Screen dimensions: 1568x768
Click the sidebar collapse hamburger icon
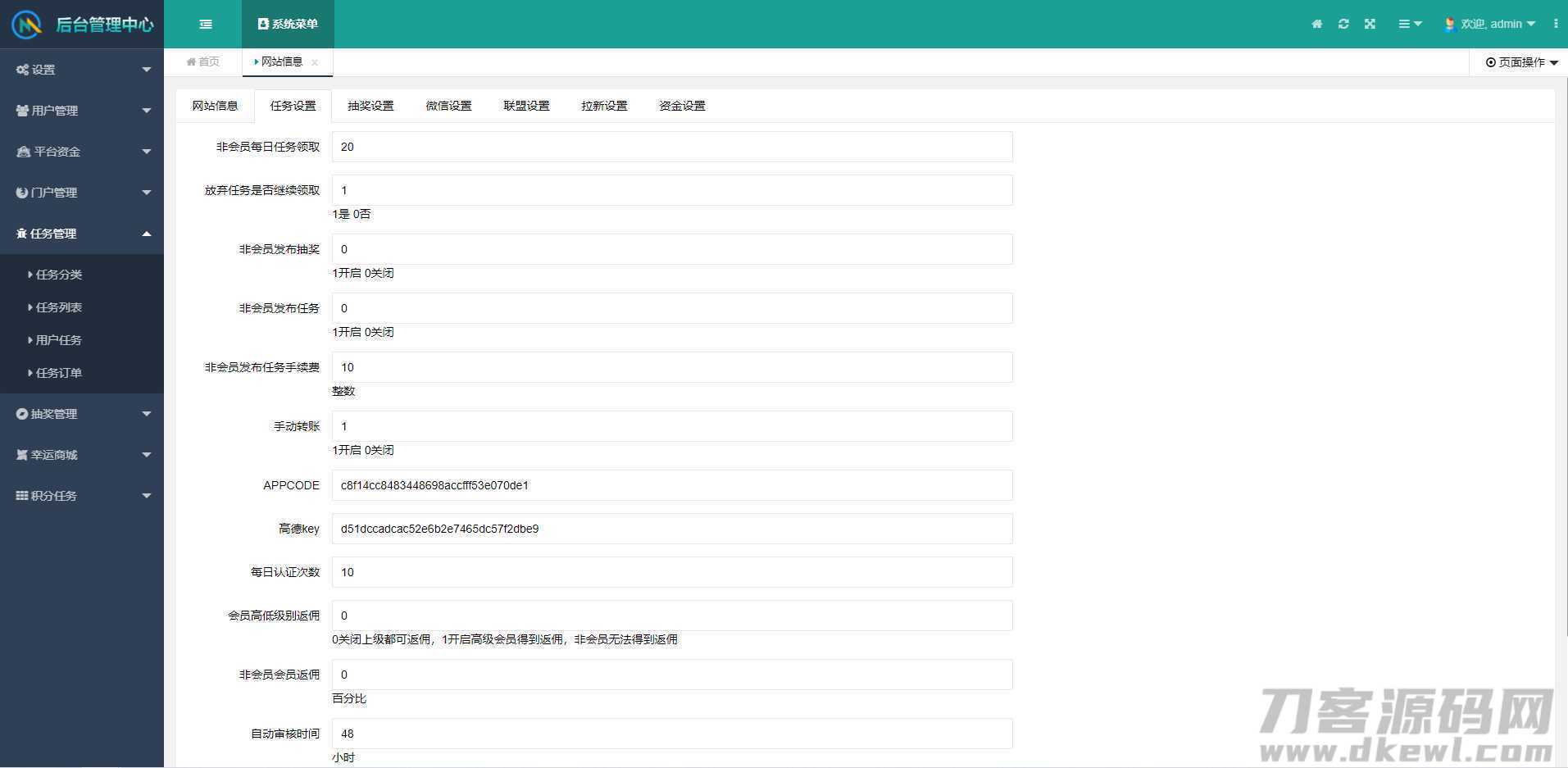pyautogui.click(x=206, y=25)
